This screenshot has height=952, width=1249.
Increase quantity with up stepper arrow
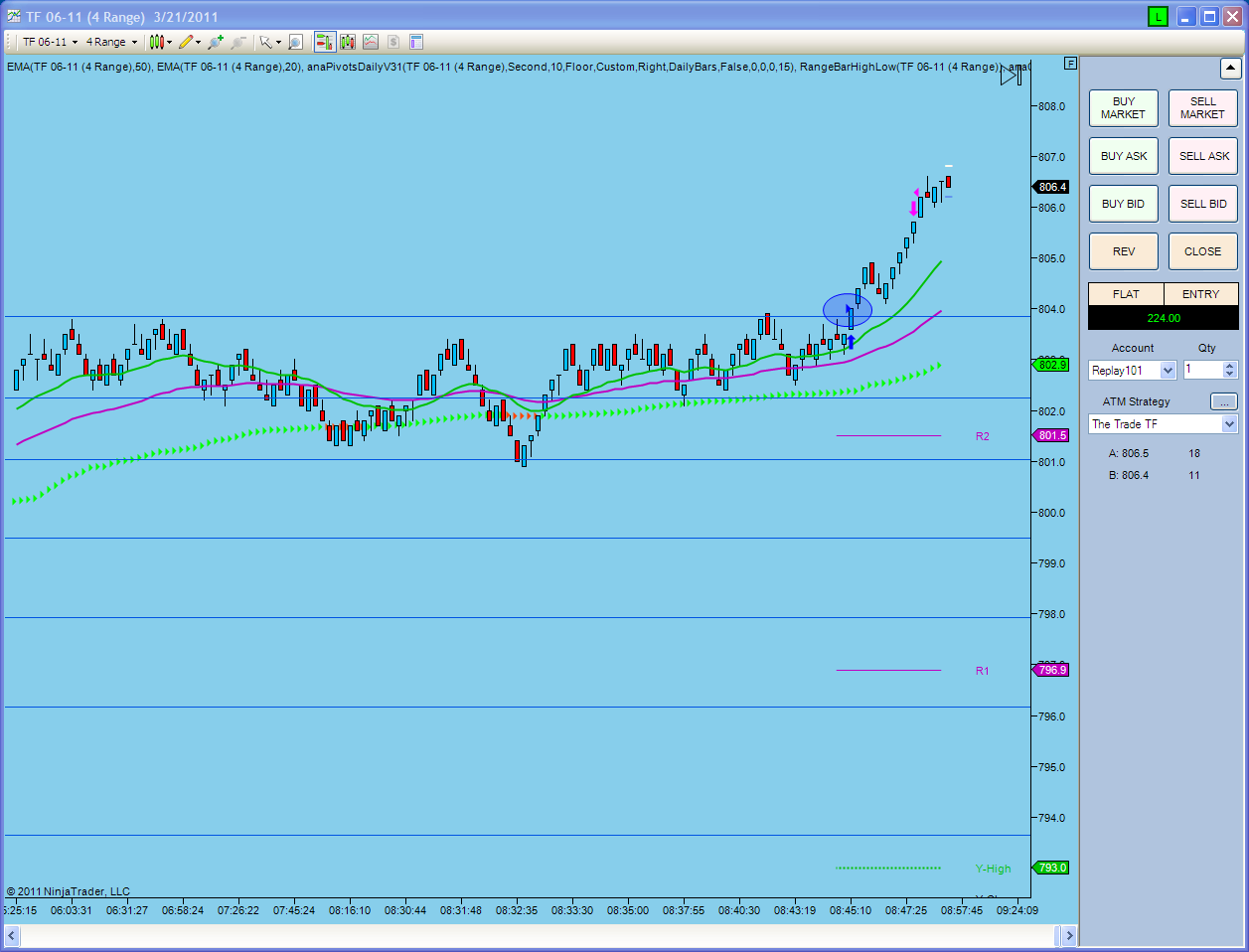[1230, 366]
